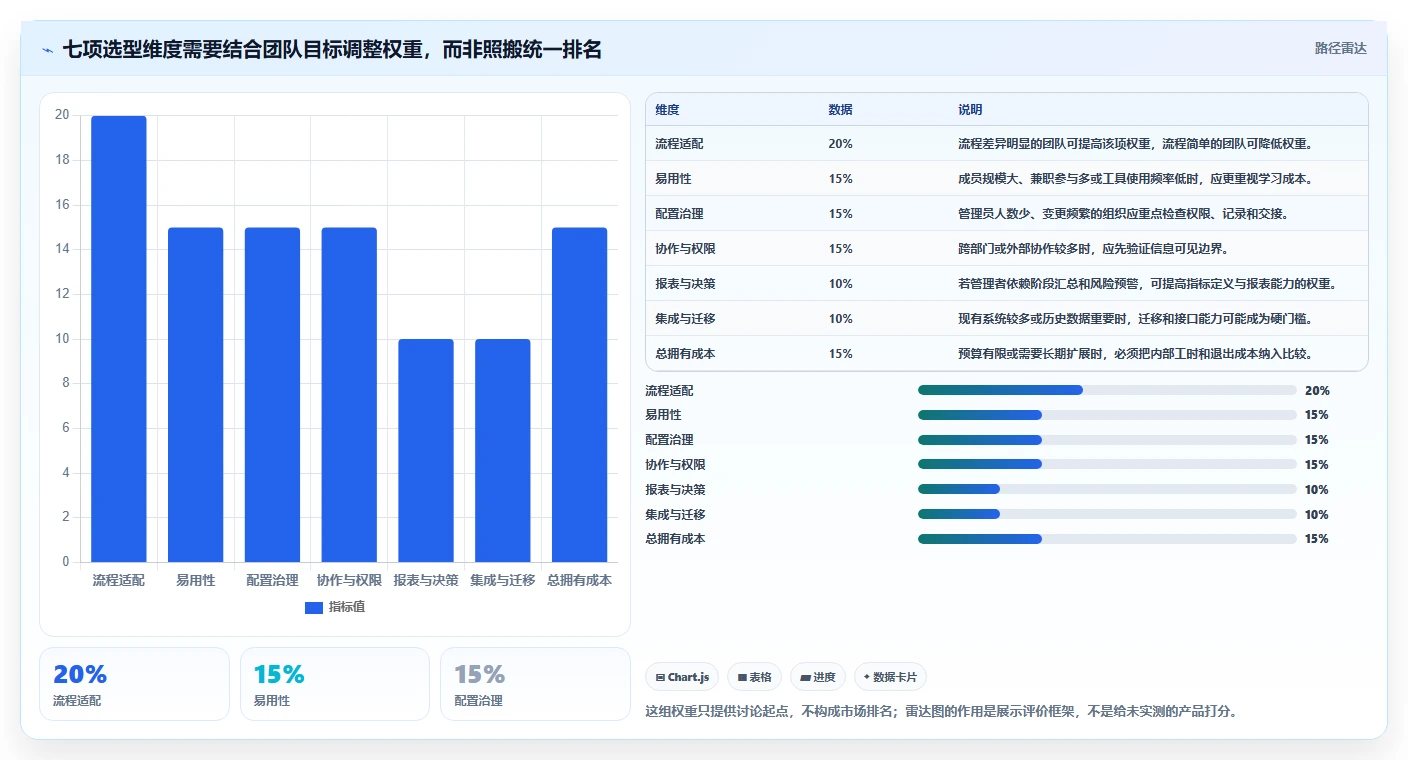Click the description starting 管理员人数少
The width and height of the screenshot is (1408, 760).
(1123, 214)
